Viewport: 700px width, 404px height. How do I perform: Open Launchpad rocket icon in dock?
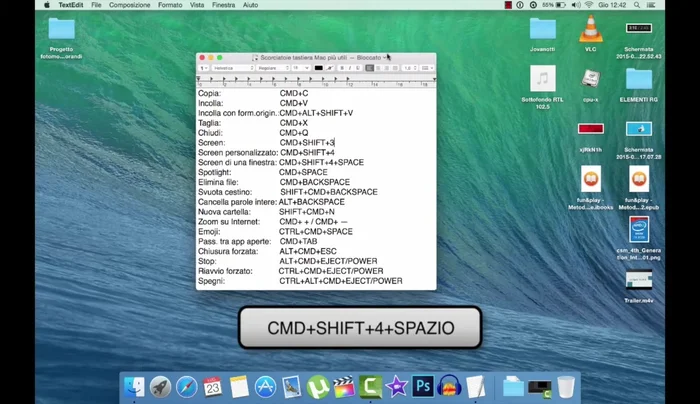tap(160, 387)
